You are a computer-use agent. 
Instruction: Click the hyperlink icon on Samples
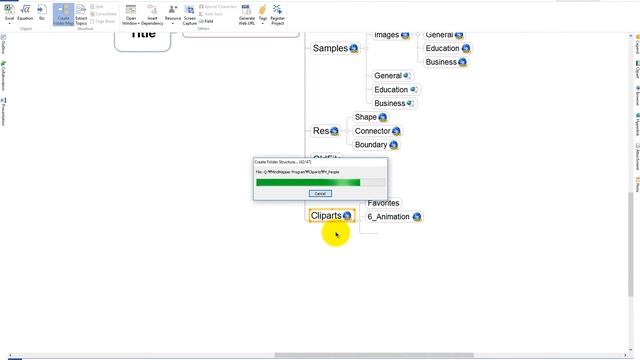click(x=354, y=48)
